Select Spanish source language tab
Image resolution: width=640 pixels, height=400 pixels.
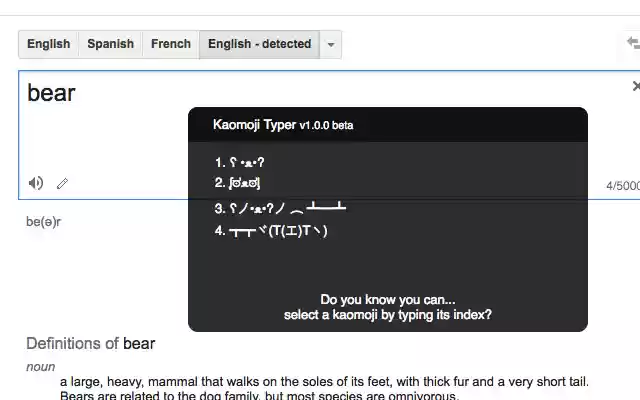(111, 44)
